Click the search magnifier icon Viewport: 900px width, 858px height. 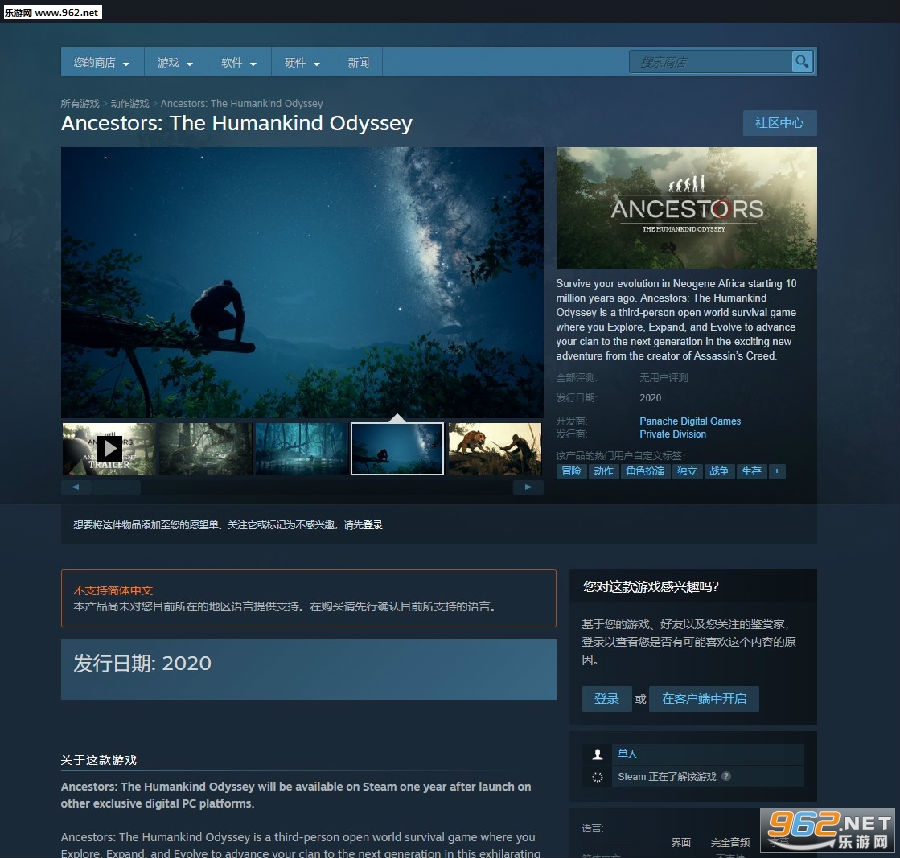point(801,62)
